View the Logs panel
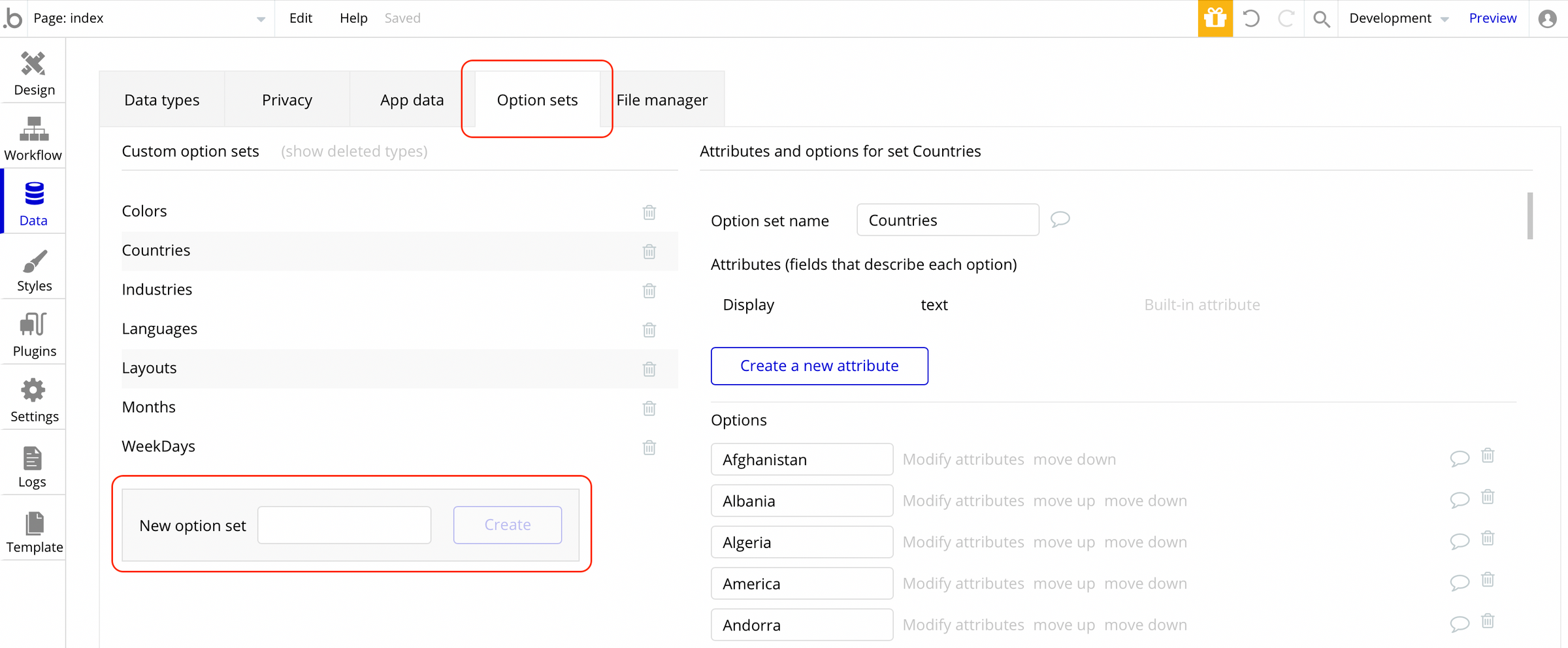This screenshot has width=1568, height=648. [33, 464]
